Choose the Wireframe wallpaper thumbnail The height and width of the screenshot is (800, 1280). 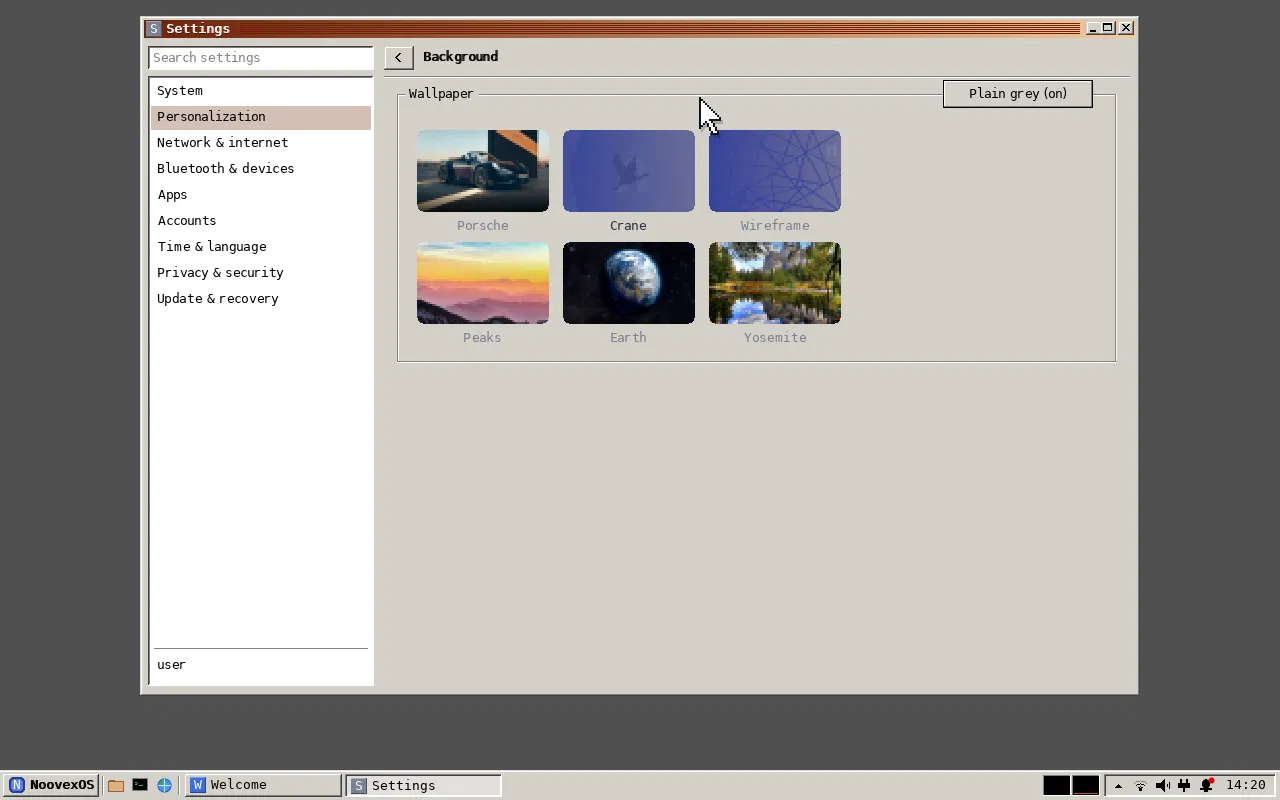[x=775, y=171]
